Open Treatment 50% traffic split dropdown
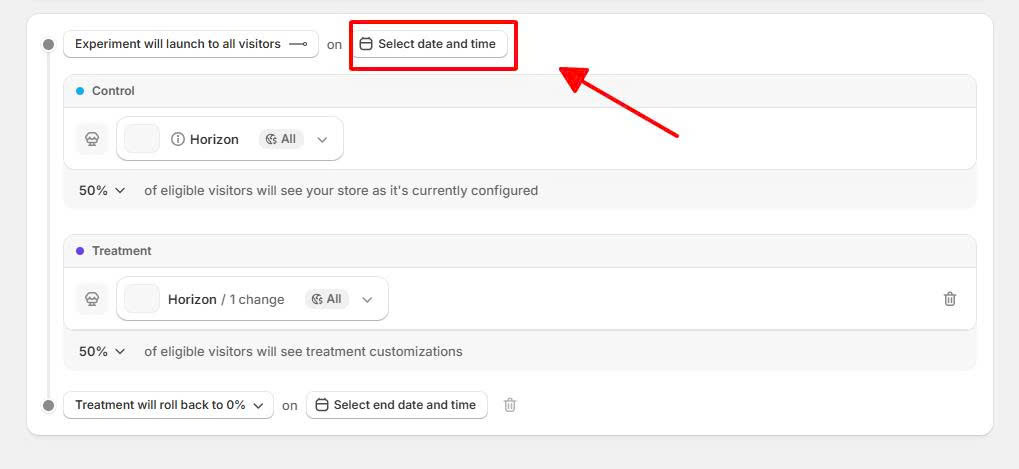 pos(102,351)
